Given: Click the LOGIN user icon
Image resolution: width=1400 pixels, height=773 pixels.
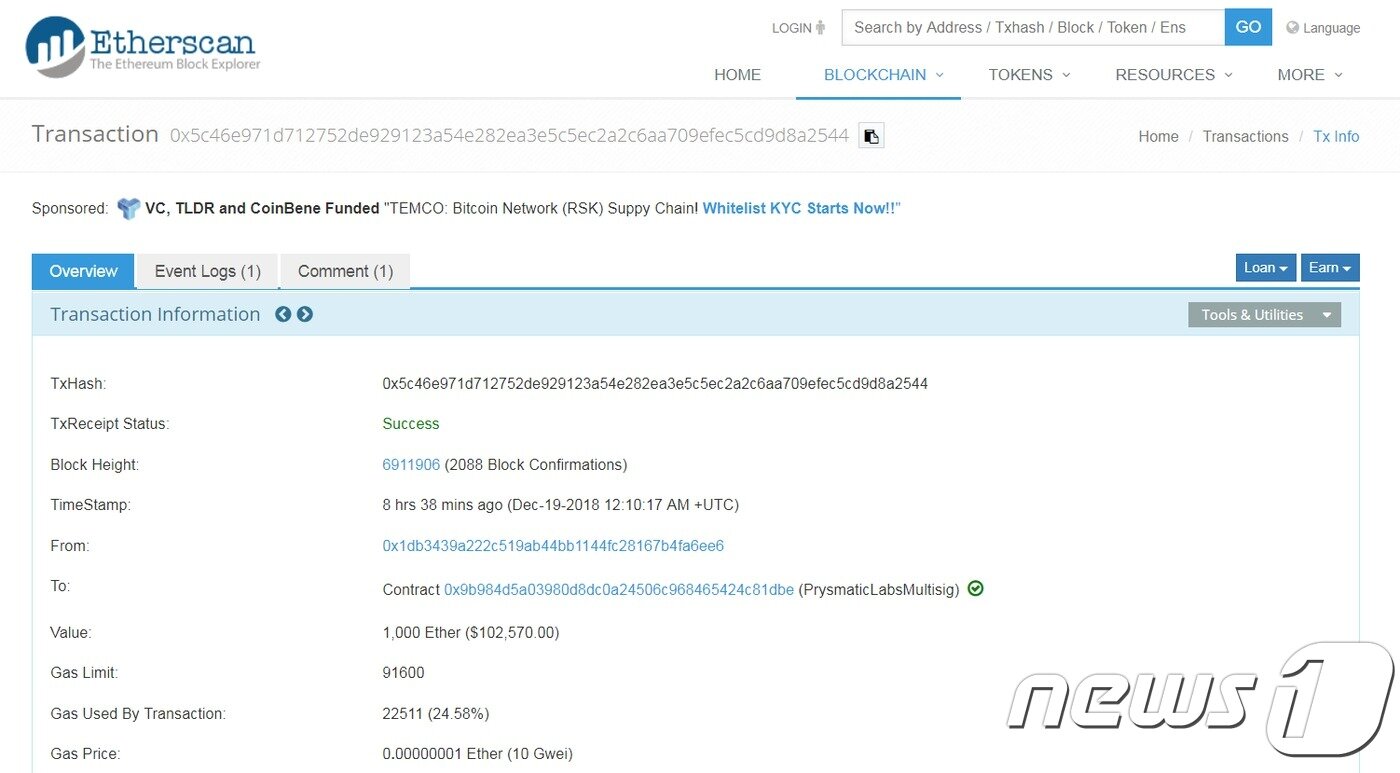Looking at the screenshot, I should (821, 28).
